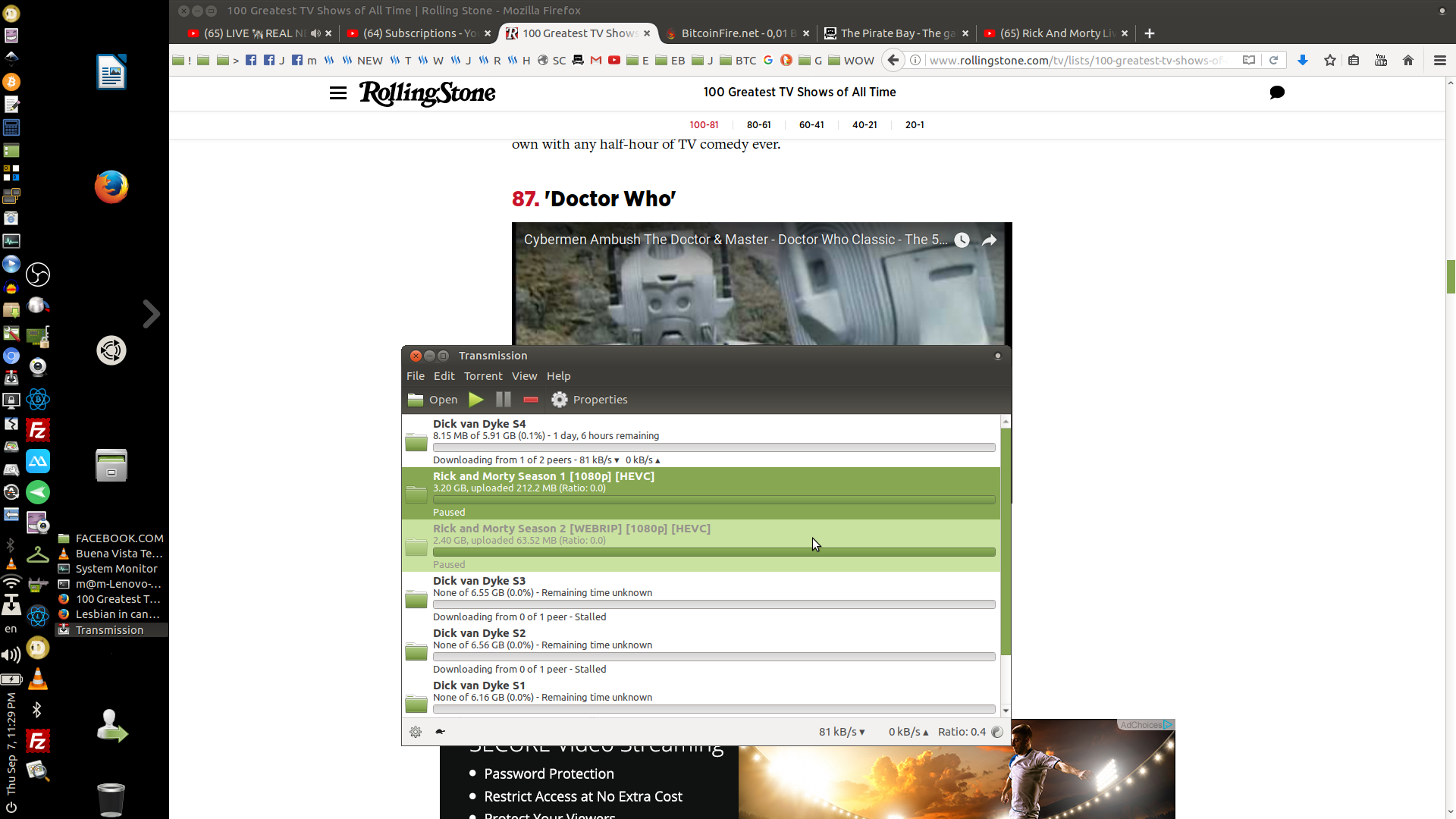Share the Doctor Who video via arrow icon
This screenshot has height=819, width=1456.
tap(990, 240)
